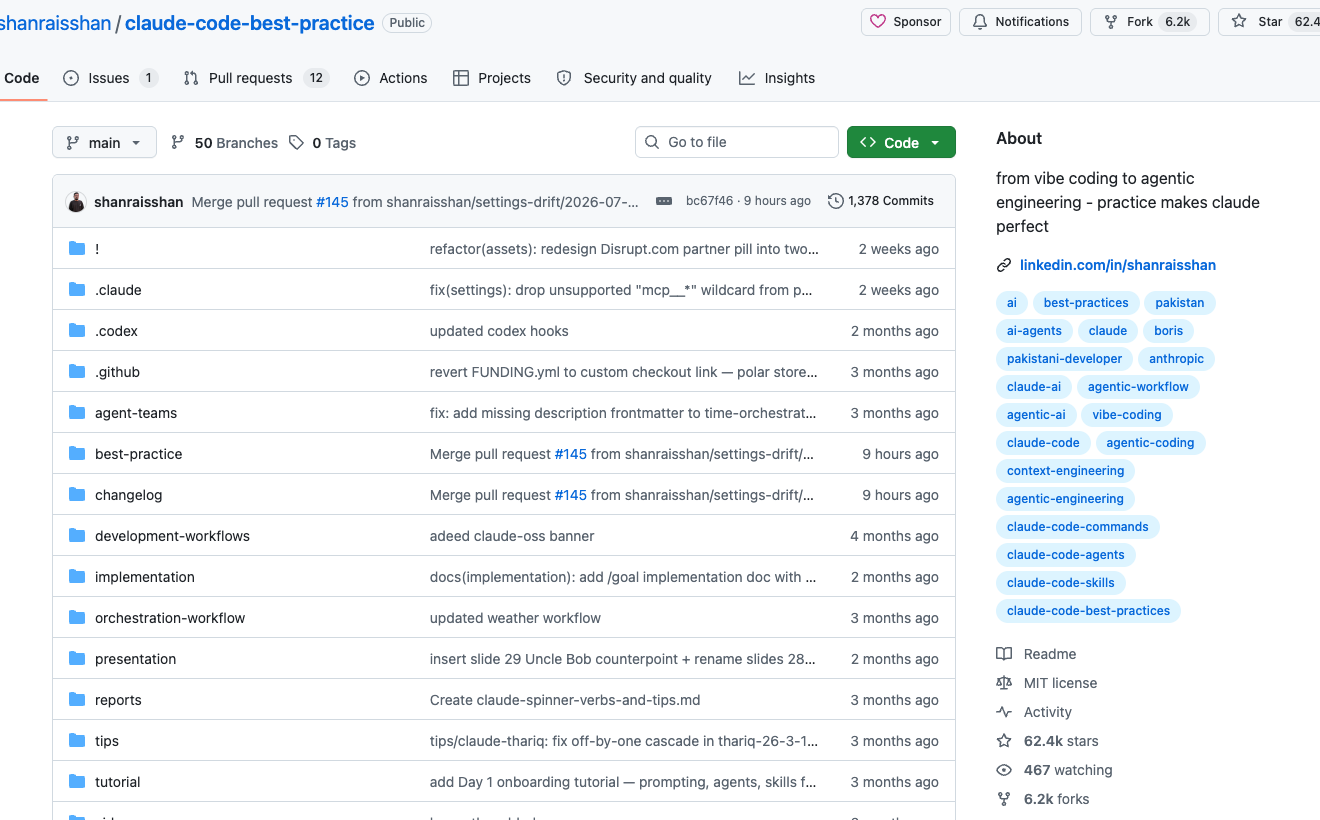Switch to the Code tab
The image size is (1320, 820).
pyautogui.click(x=22, y=78)
